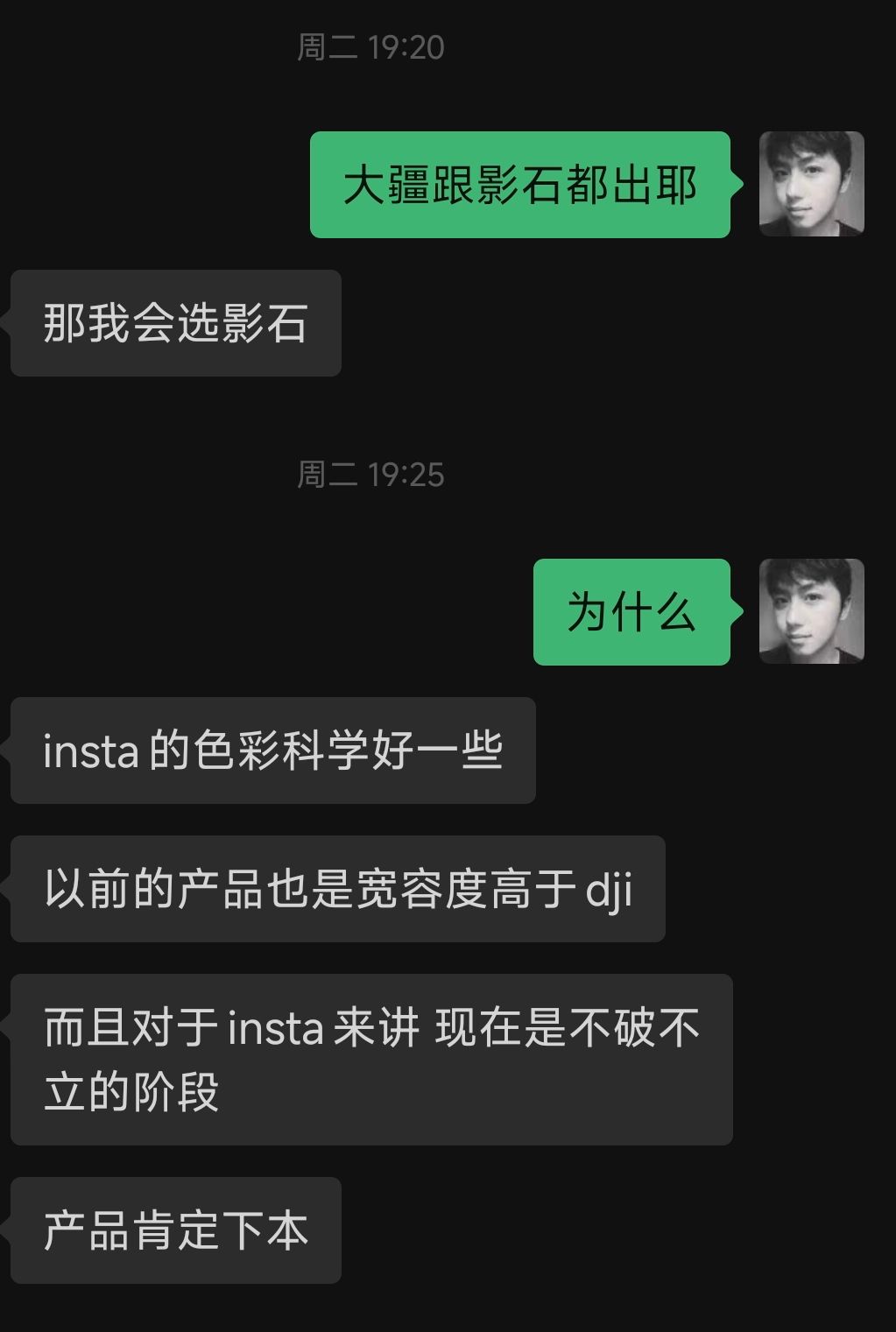The width and height of the screenshot is (896, 1332).
Task: Click 宽容度 text in the gray bubble
Action: click(422, 890)
